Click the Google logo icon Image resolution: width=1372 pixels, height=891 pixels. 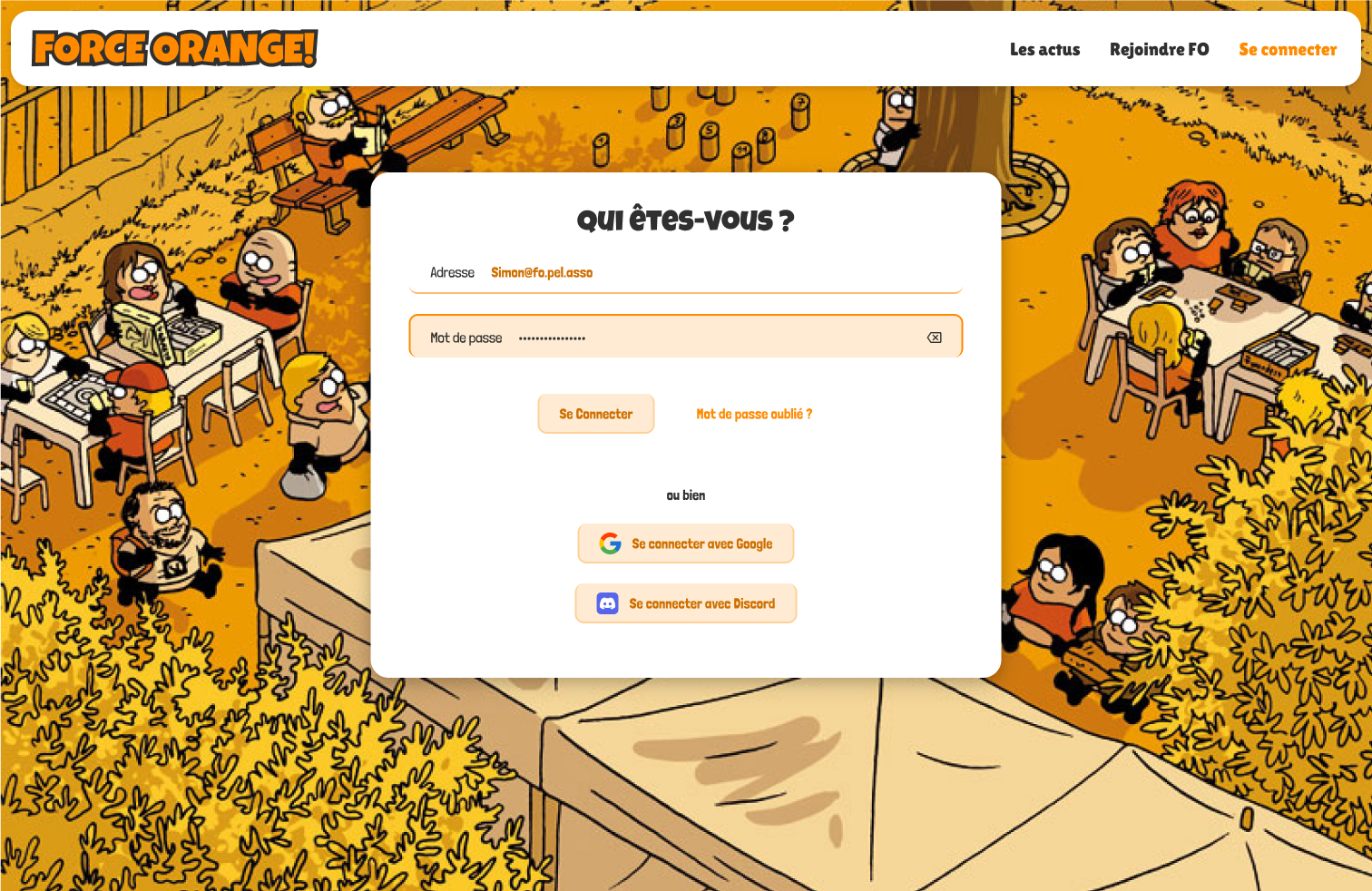click(610, 543)
